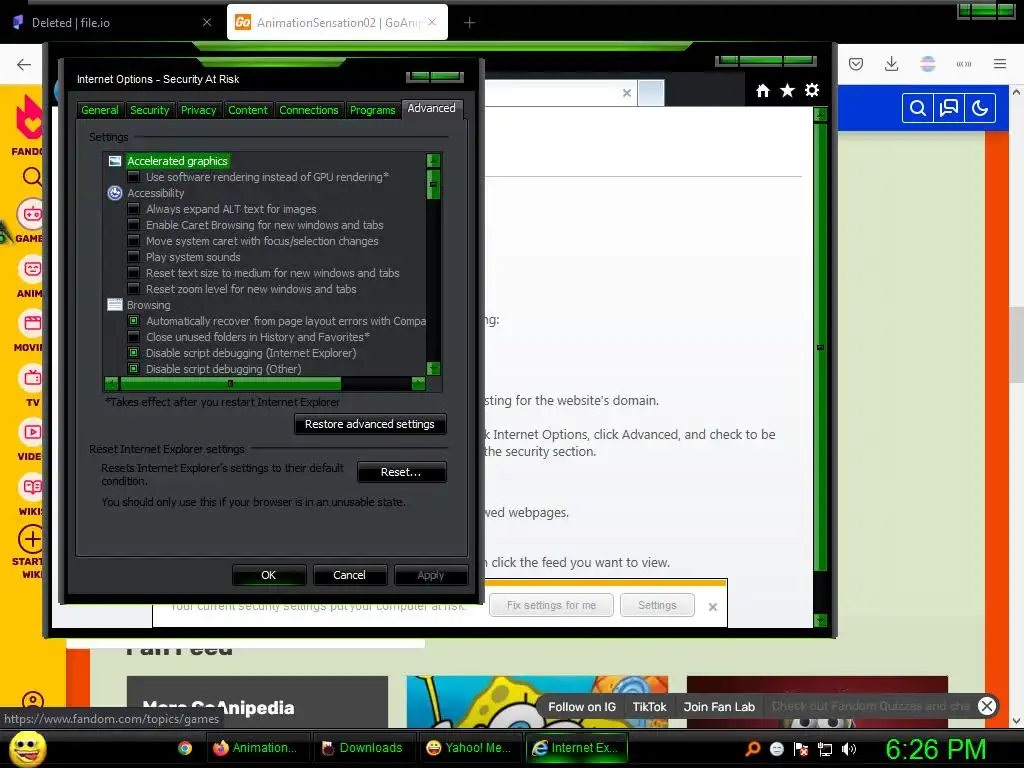1024x768 pixels.
Task: Uncheck Automatically recover from page layout errors
Action: [133, 321]
